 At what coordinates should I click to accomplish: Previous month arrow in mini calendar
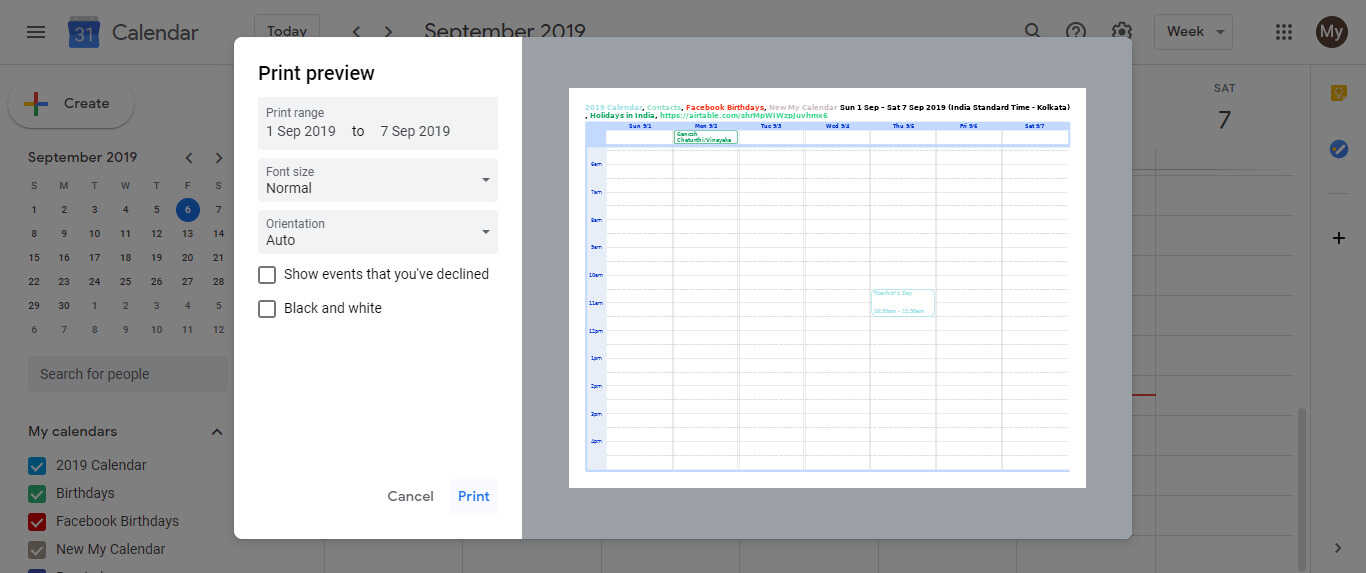(188, 157)
